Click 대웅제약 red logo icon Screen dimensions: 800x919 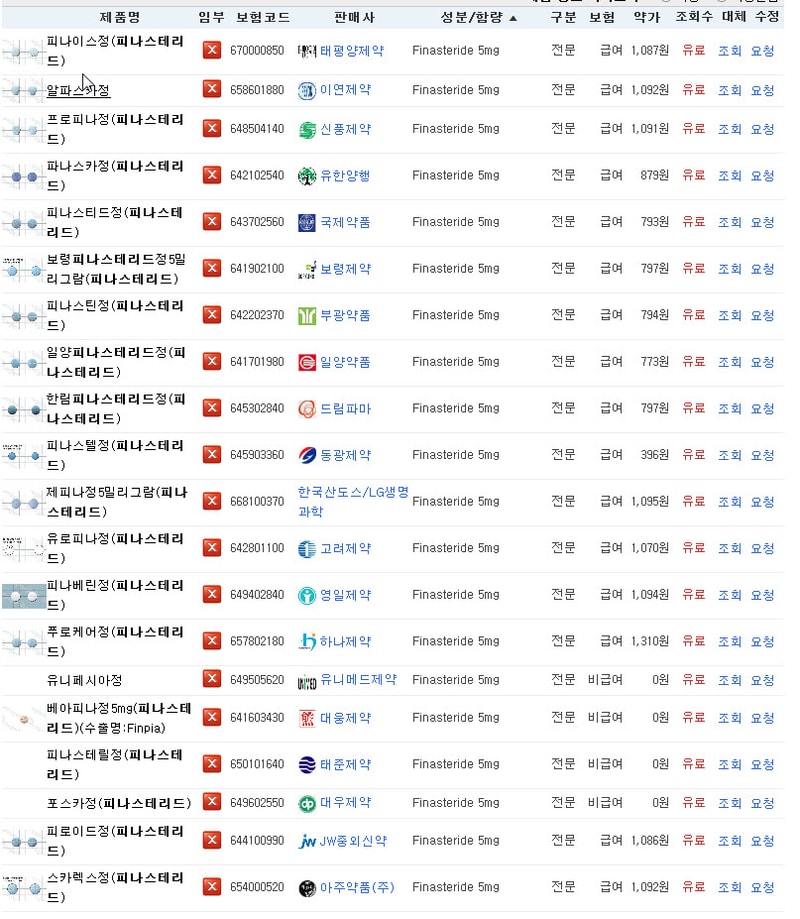[307, 718]
